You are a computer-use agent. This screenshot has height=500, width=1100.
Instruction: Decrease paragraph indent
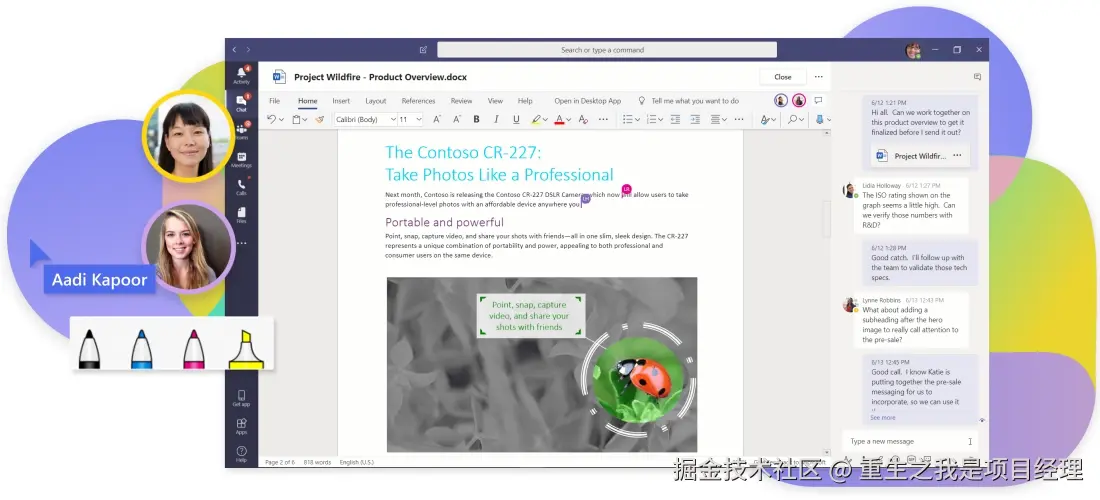click(675, 119)
